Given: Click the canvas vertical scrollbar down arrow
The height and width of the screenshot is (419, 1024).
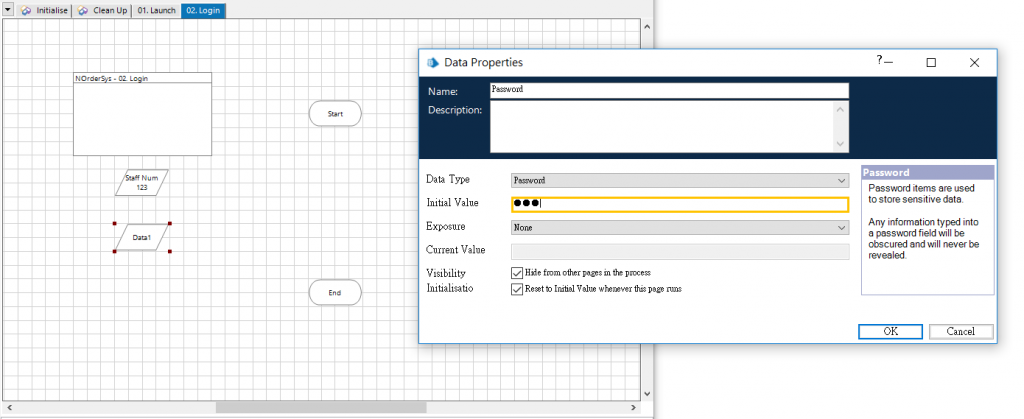Looking at the screenshot, I should (647, 394).
